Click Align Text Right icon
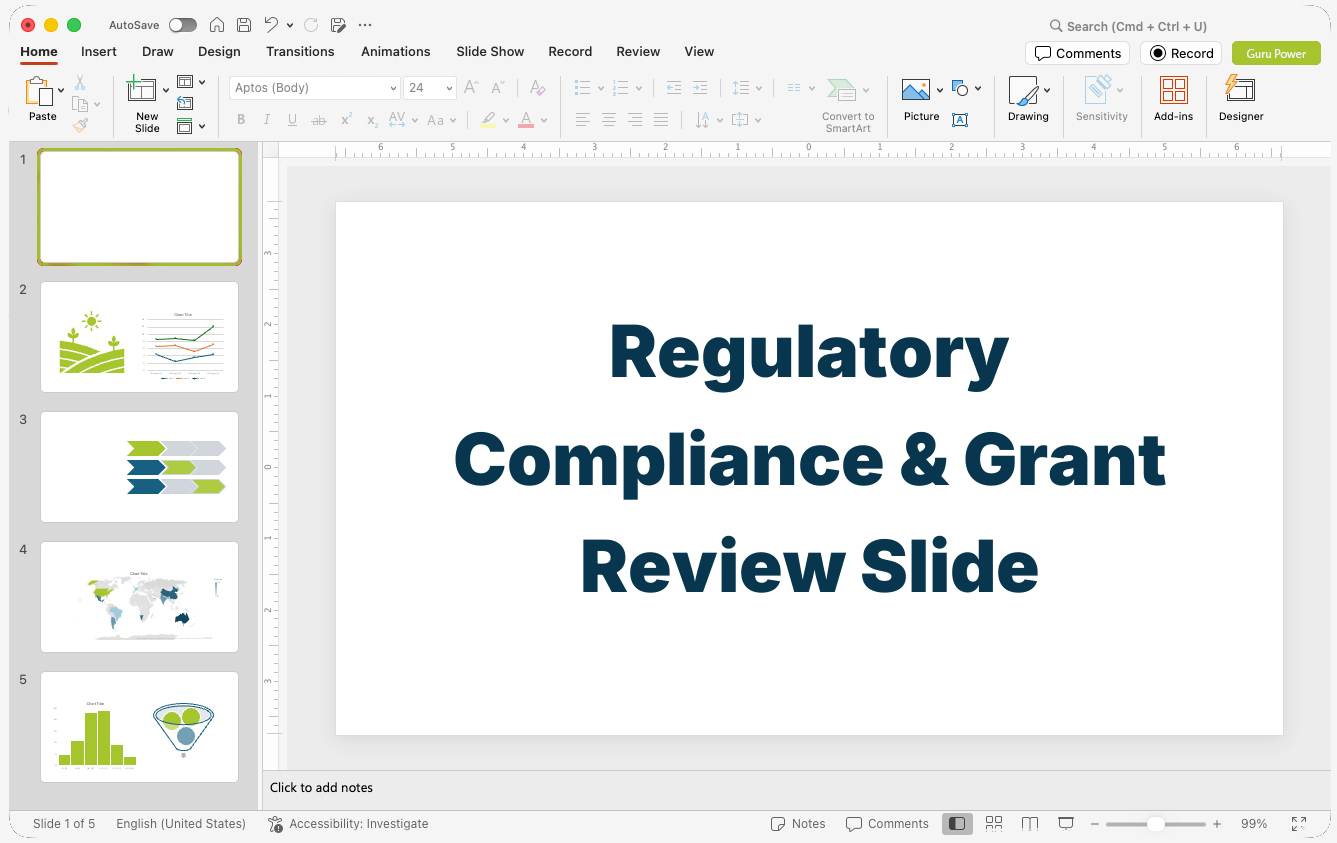1337x843 pixels. point(635,120)
